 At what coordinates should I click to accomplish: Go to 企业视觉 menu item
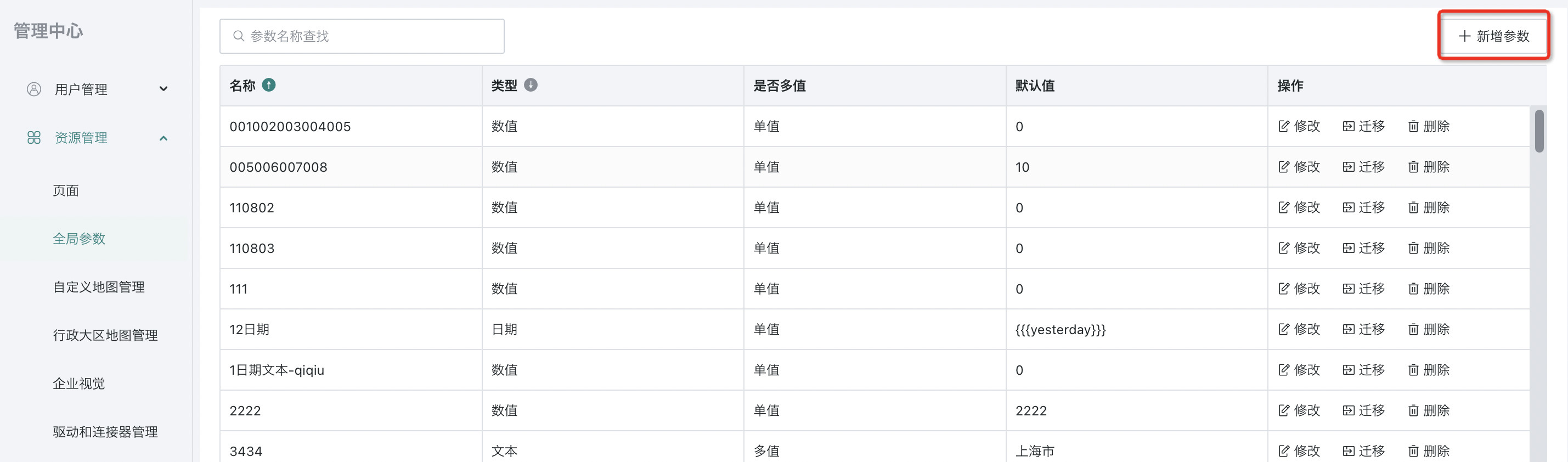point(79,384)
